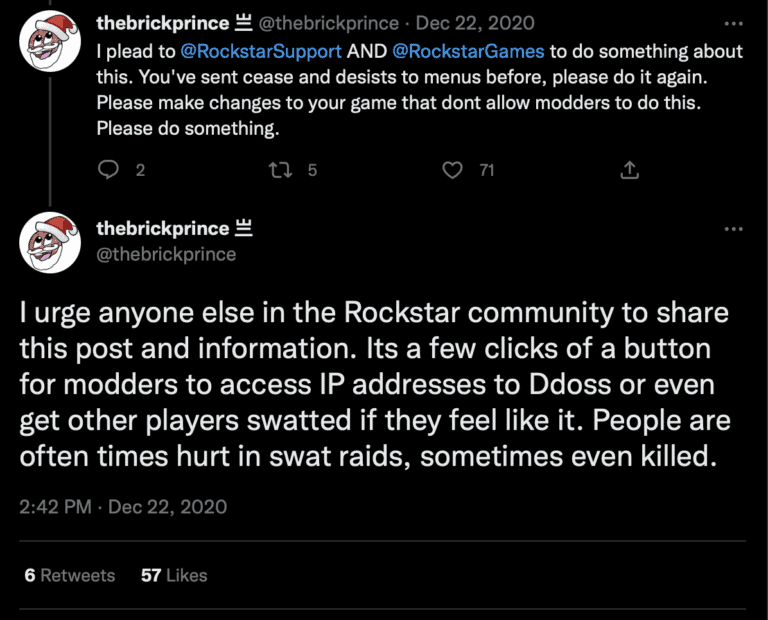Open more options on second tweet

click(733, 229)
